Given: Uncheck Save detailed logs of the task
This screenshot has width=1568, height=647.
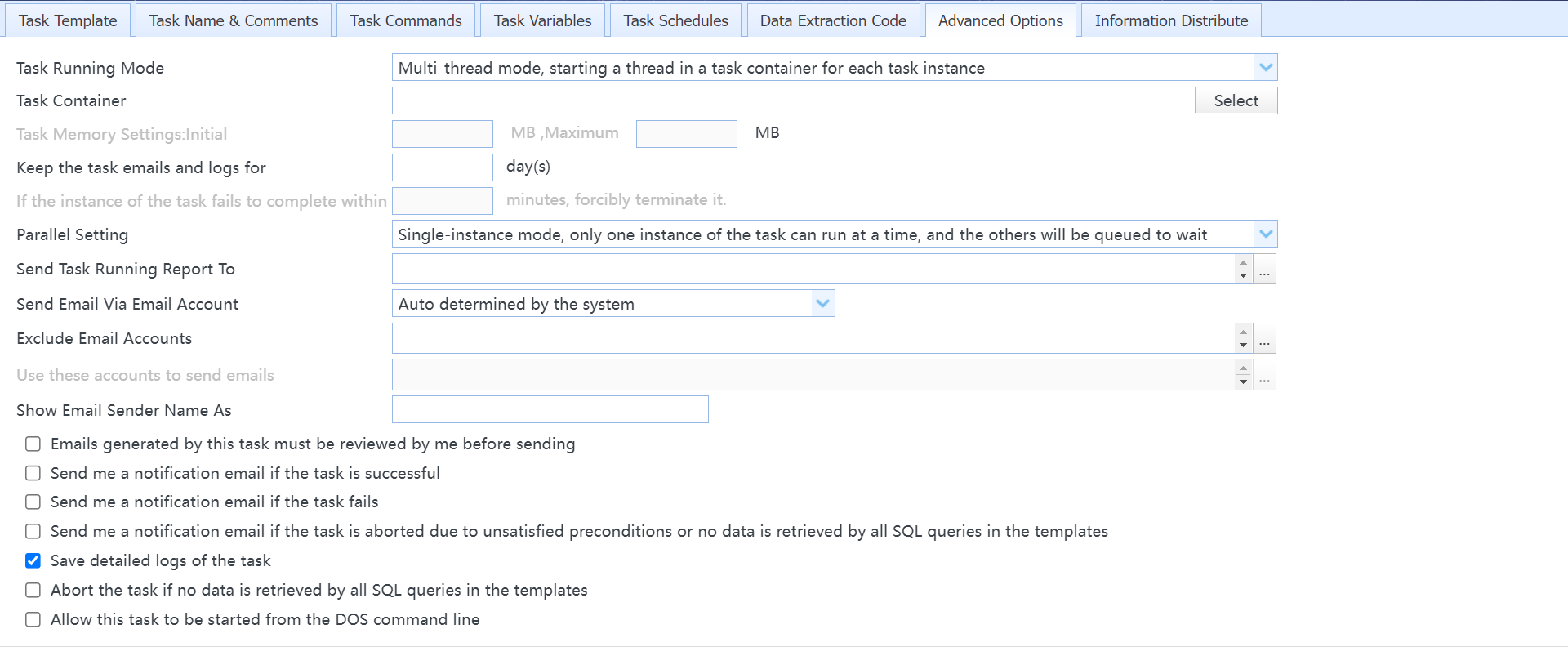Looking at the screenshot, I should [33, 560].
